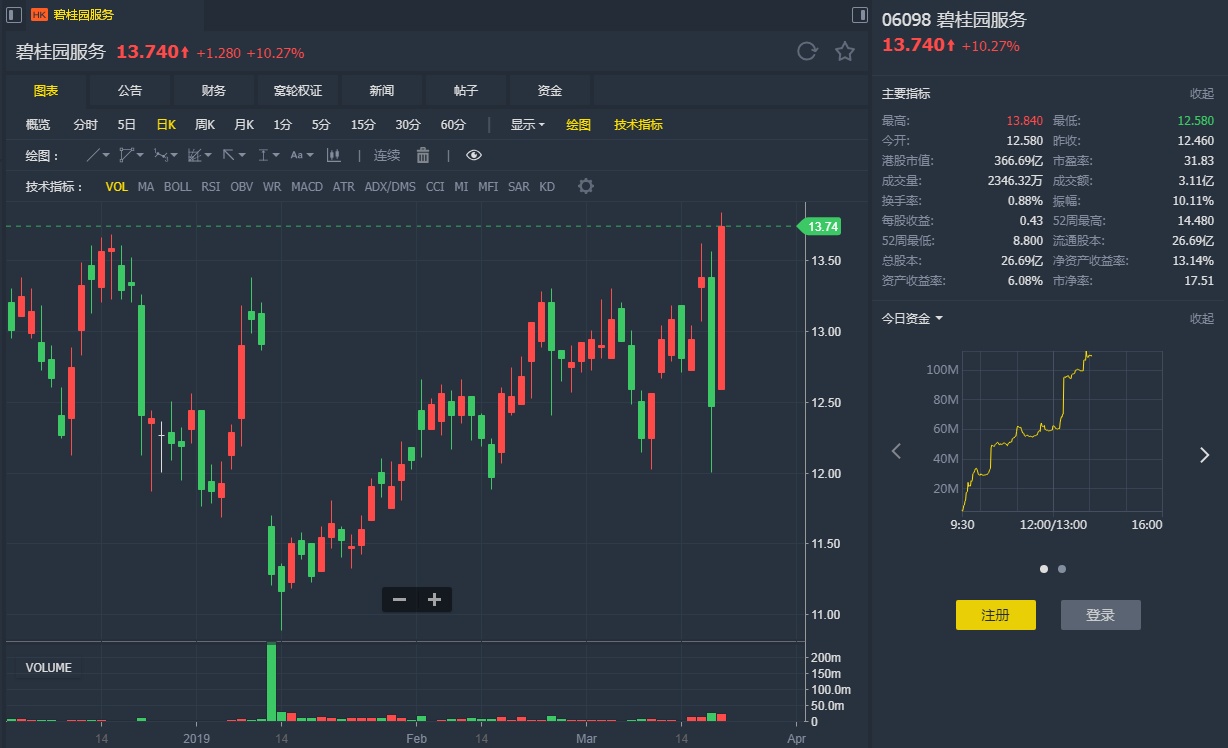
Task: Zoom in chart with plus button
Action: (x=434, y=600)
